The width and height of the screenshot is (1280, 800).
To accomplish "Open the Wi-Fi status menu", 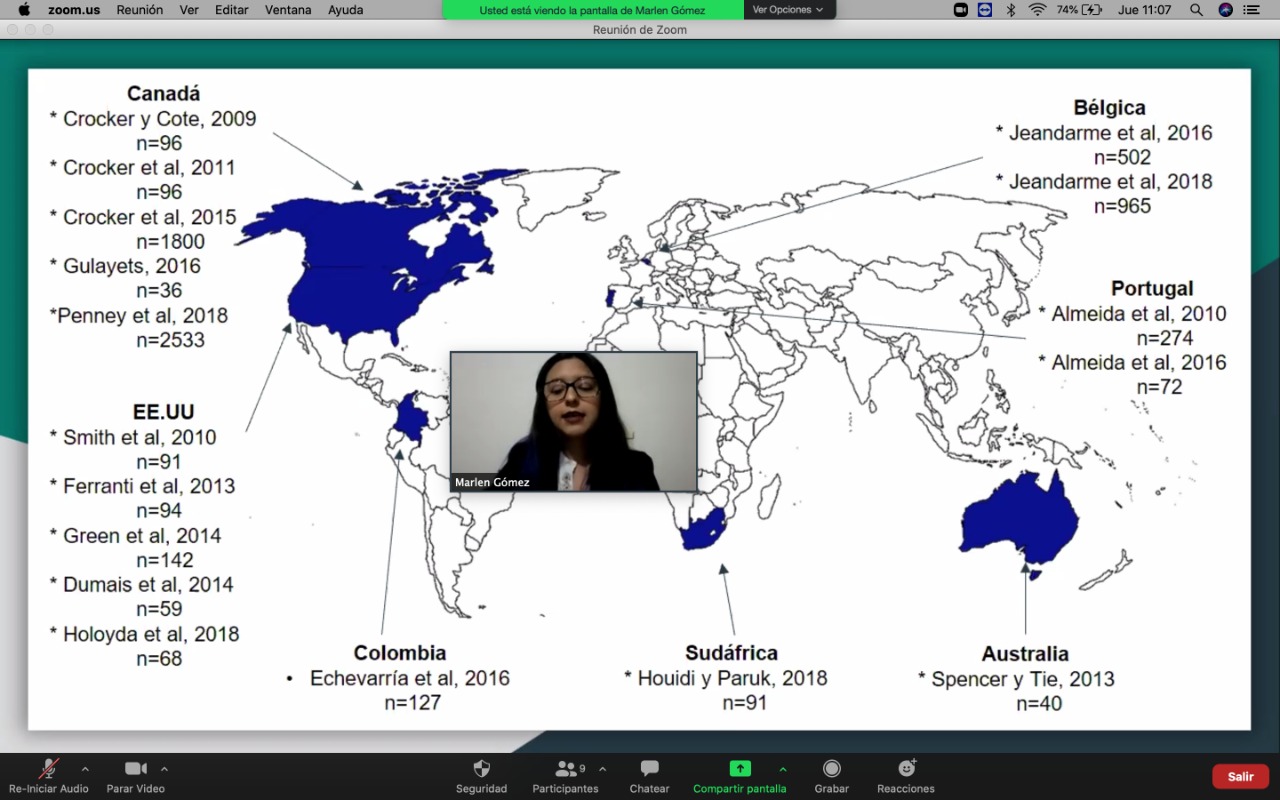I will [1037, 10].
